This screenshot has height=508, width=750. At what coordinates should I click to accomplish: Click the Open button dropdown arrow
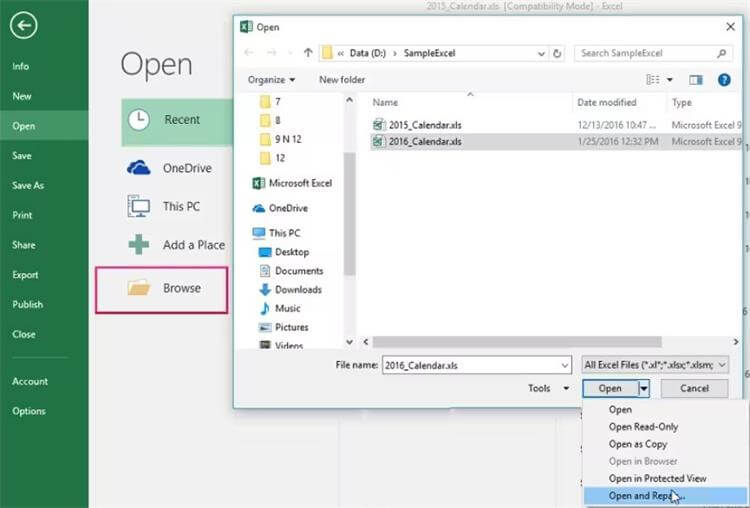pyautogui.click(x=644, y=388)
